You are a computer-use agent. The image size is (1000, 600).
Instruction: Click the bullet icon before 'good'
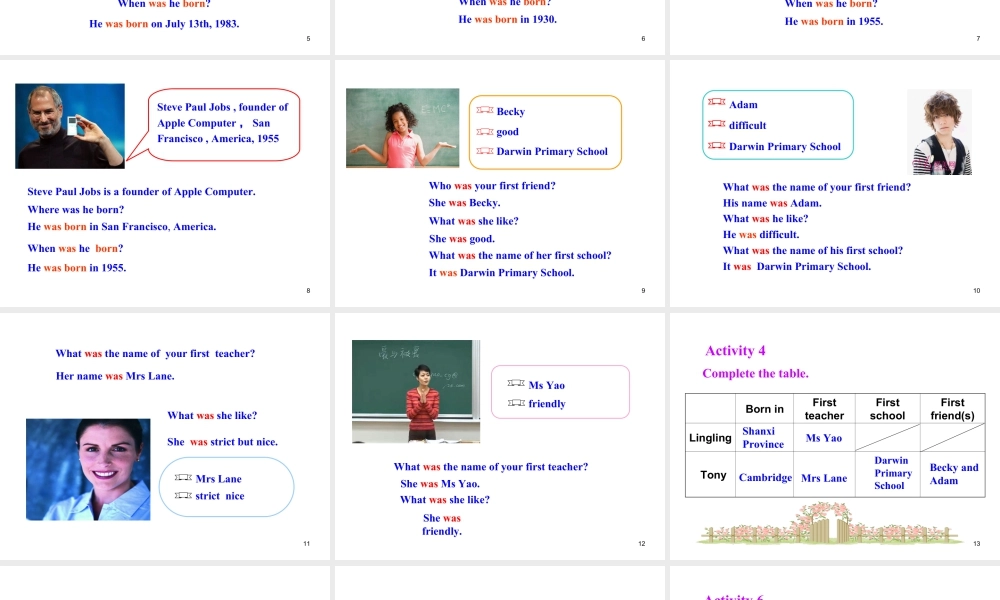[485, 131]
